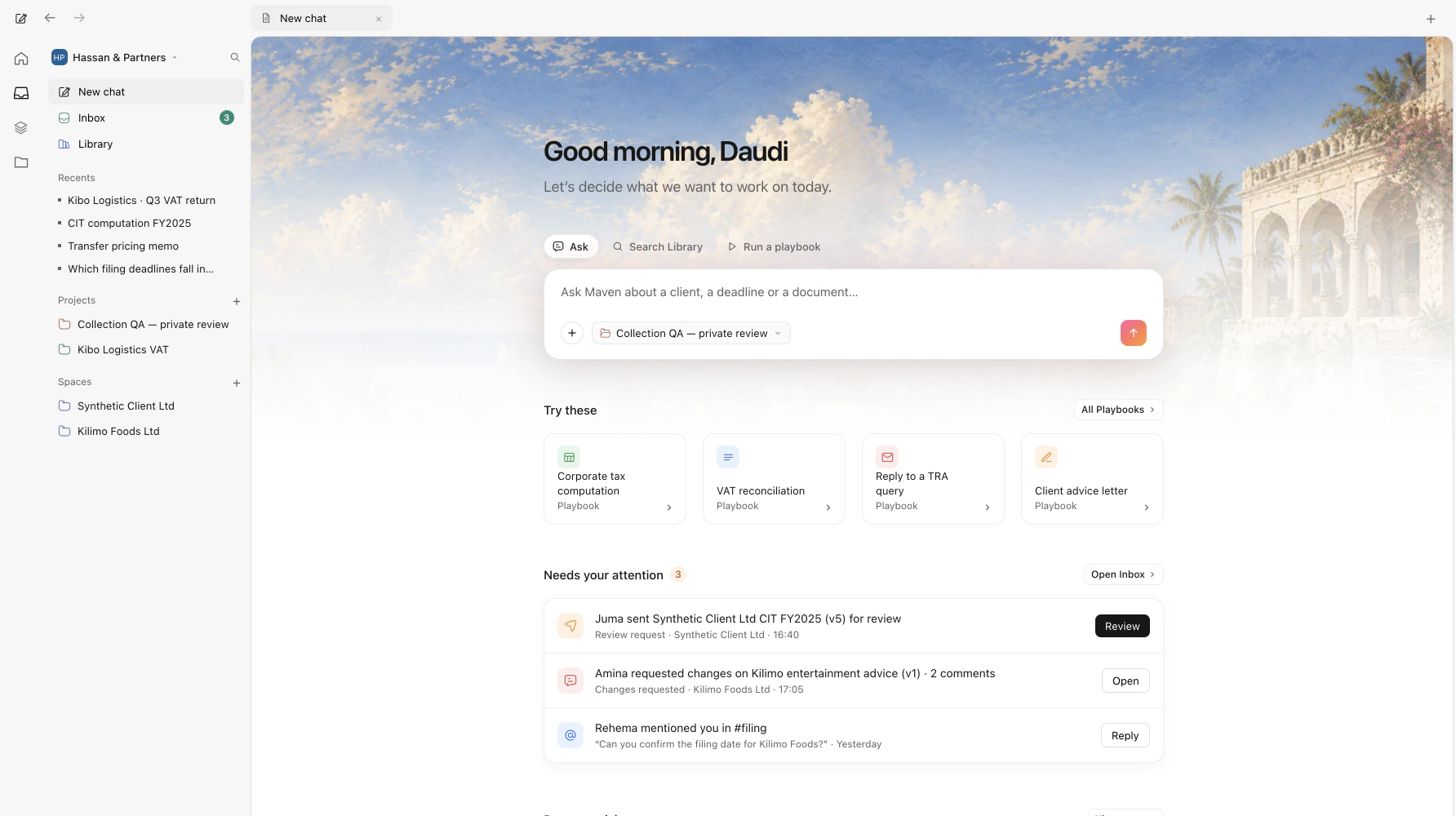This screenshot has height=816, width=1456.
Task: Expand the Corporate tax computation playbook chevron
Action: [669, 508]
